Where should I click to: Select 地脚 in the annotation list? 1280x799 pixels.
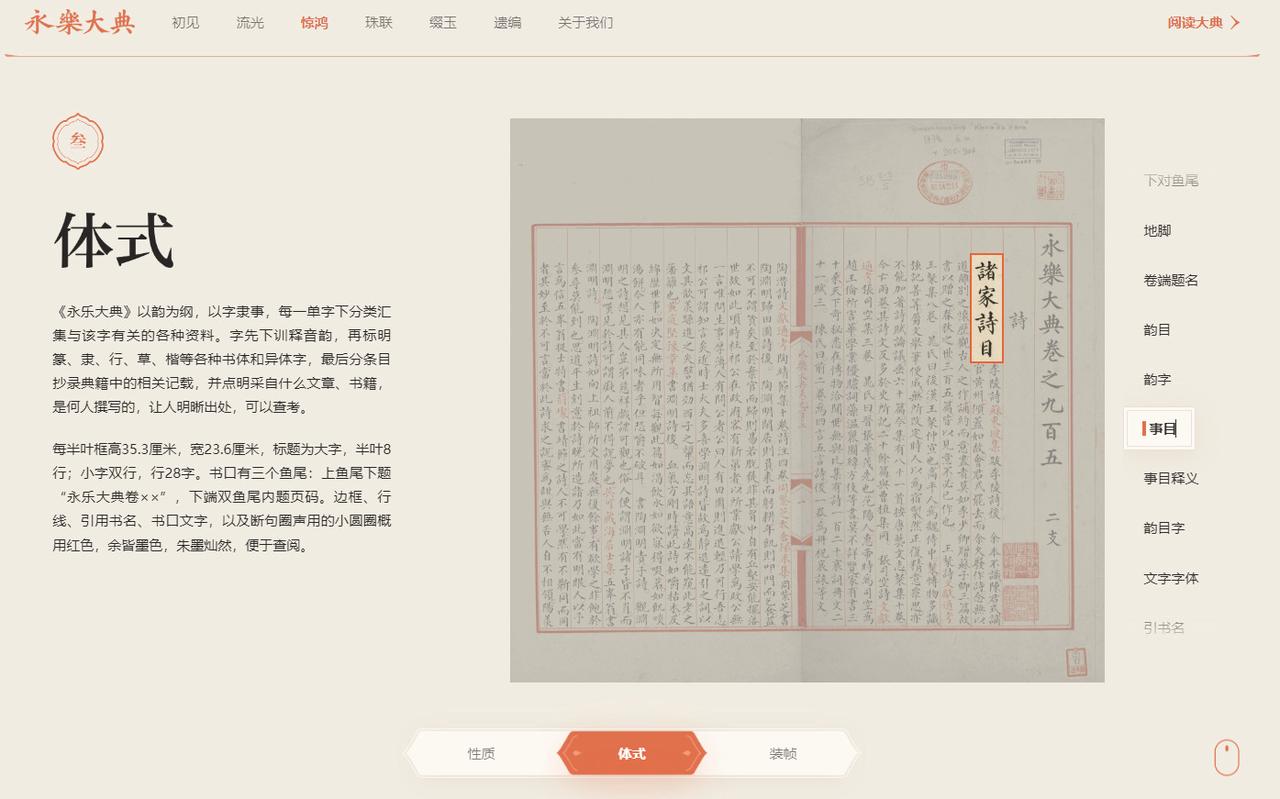pyautogui.click(x=1157, y=231)
